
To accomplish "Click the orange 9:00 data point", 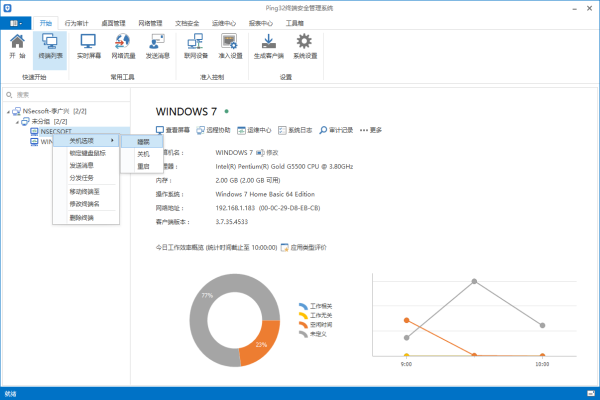I will (x=406, y=320).
